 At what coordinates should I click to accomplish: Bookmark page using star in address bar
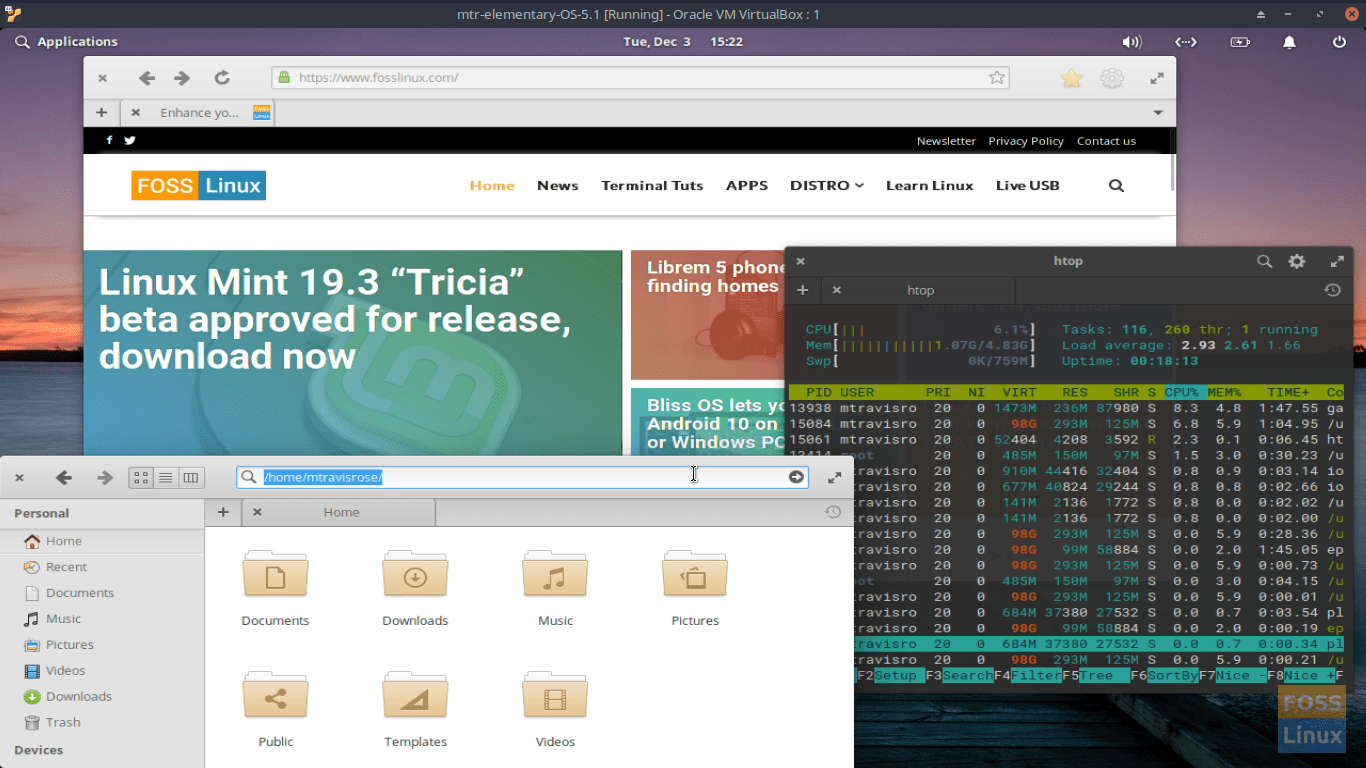pos(996,78)
